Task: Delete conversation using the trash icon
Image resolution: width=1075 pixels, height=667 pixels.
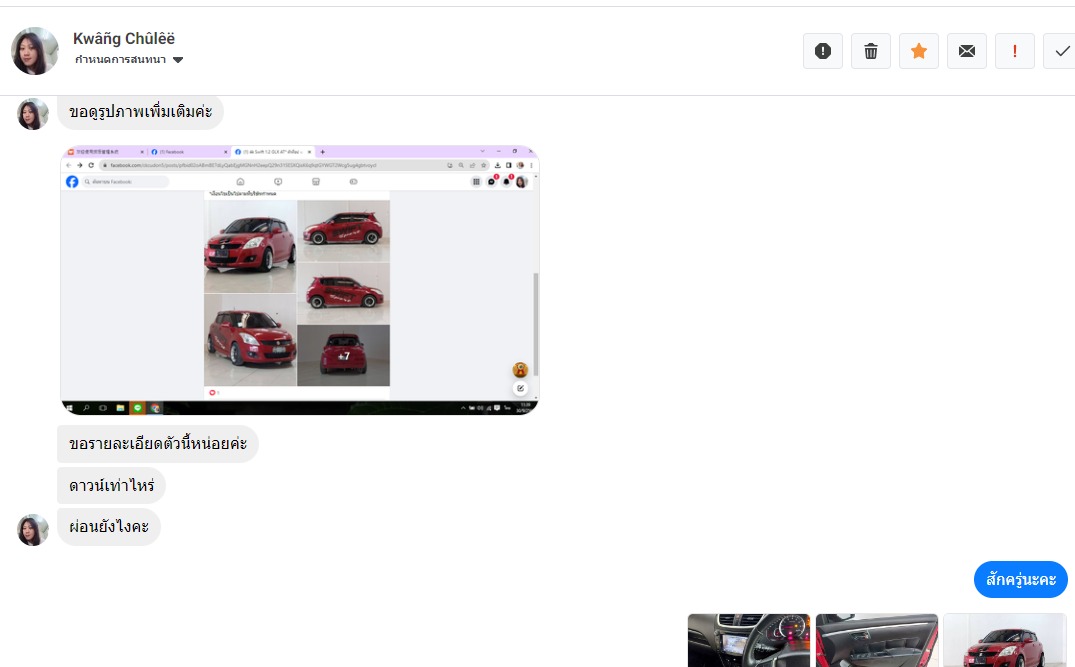Action: point(870,51)
